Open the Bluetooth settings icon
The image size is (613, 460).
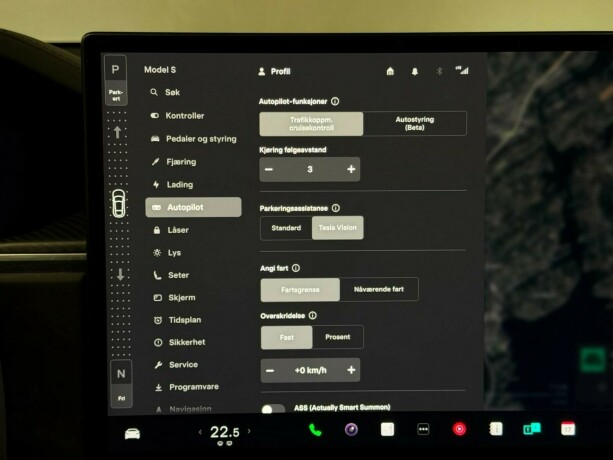coord(438,72)
